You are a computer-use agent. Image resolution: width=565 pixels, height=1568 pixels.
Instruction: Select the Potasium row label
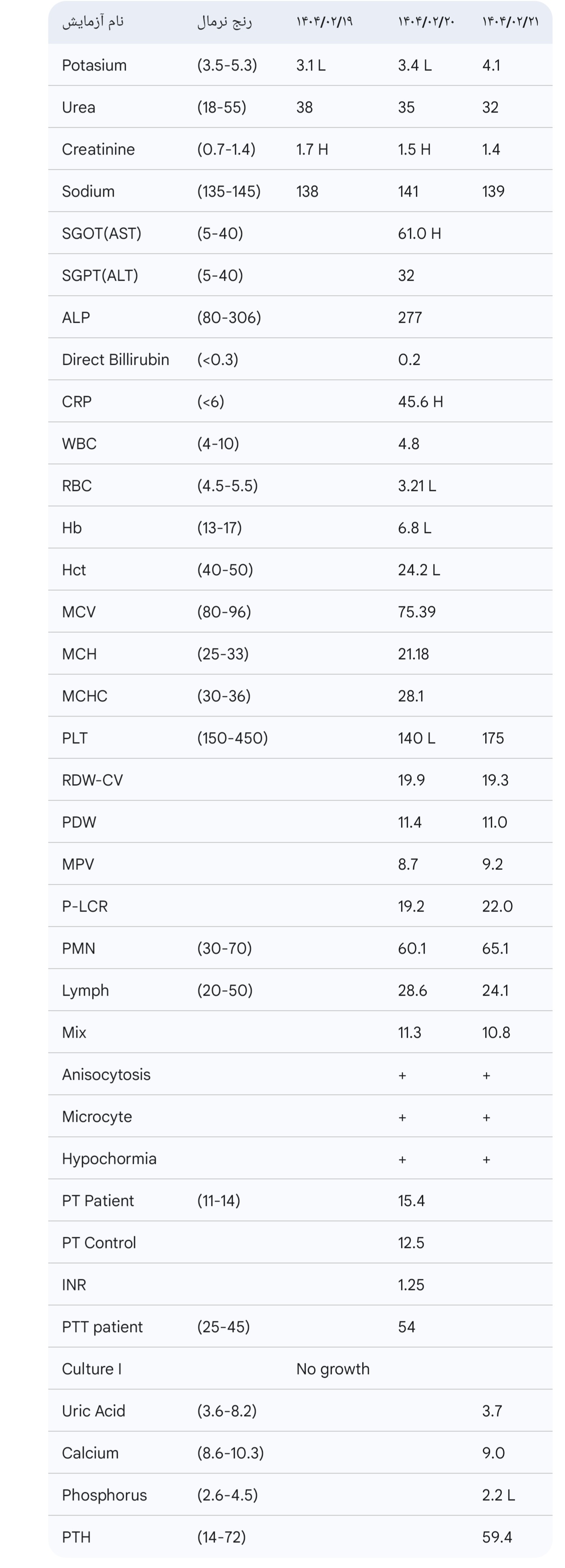(95, 65)
